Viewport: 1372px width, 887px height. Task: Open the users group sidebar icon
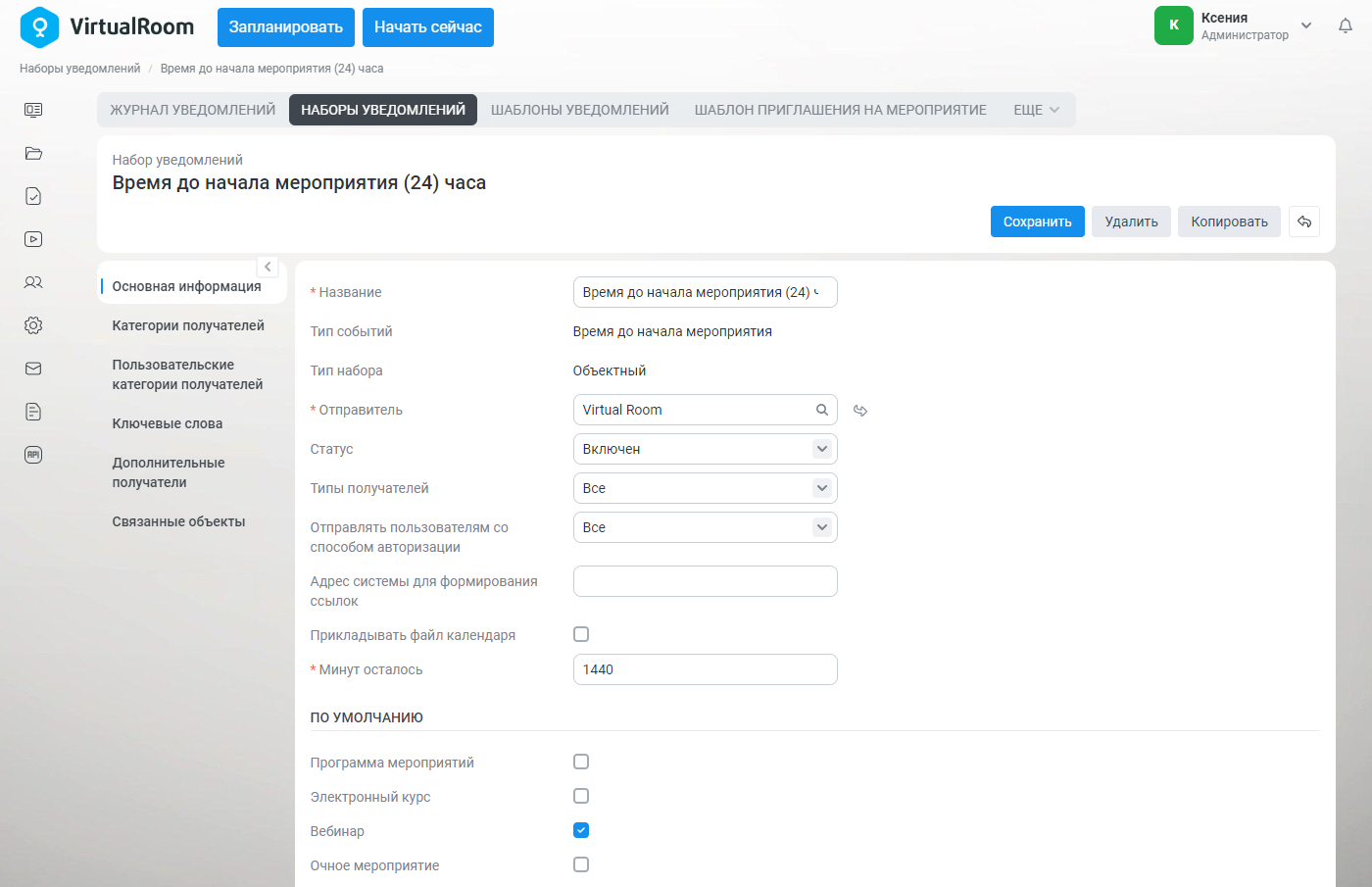[x=33, y=282]
